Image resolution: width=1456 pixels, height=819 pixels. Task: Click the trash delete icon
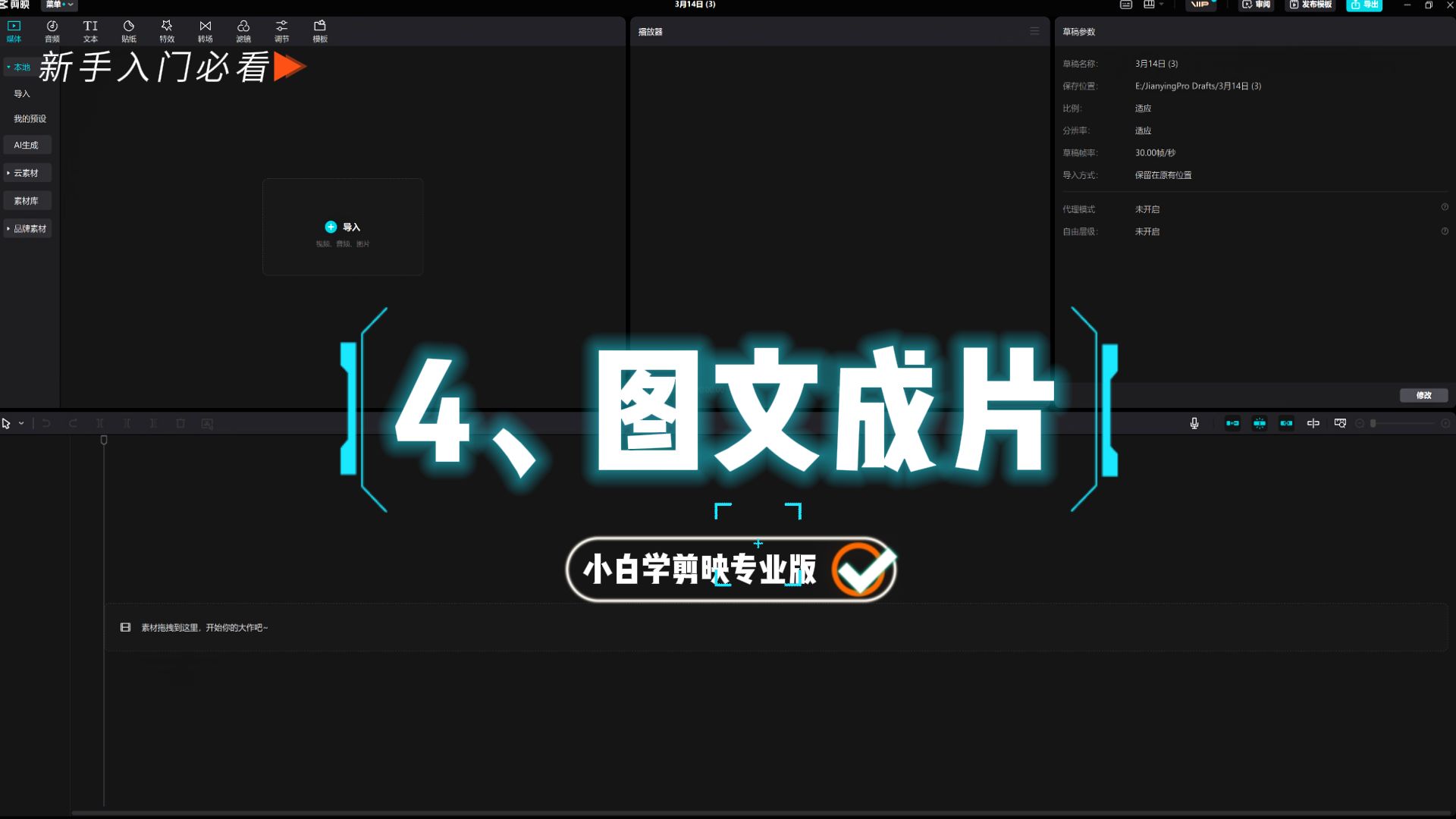pyautogui.click(x=180, y=423)
